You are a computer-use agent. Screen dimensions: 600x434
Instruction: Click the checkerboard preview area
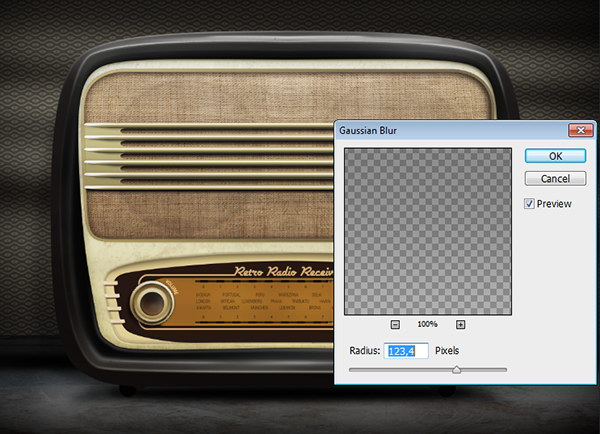[x=428, y=232]
